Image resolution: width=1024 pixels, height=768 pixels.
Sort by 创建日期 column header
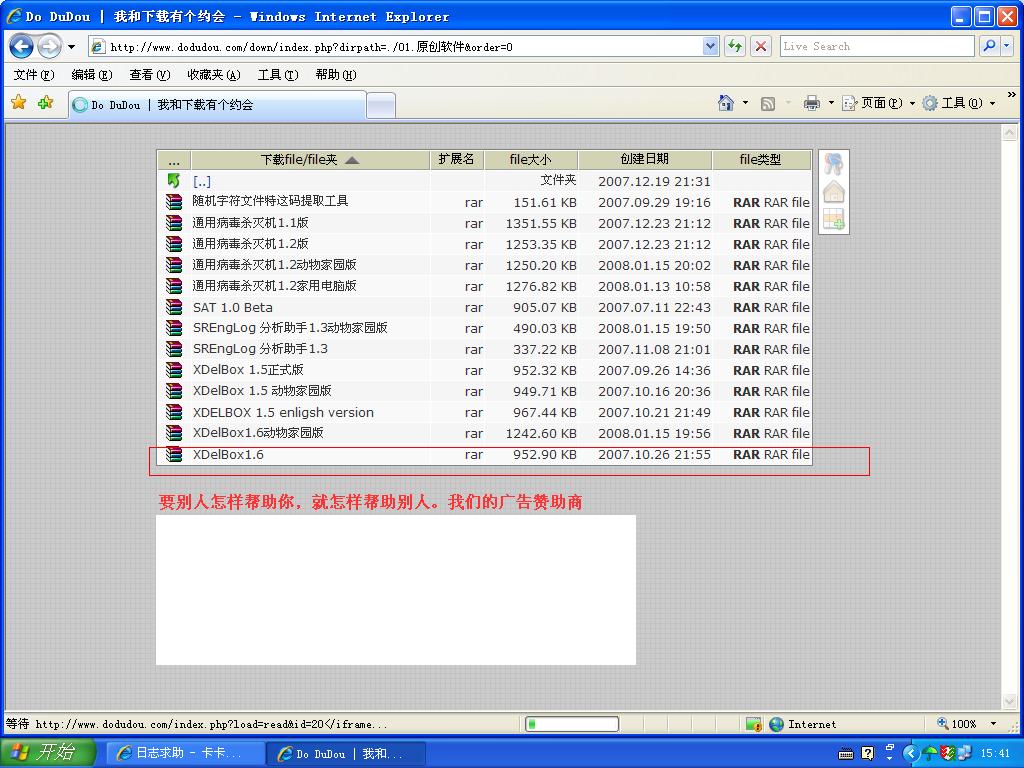(x=645, y=159)
